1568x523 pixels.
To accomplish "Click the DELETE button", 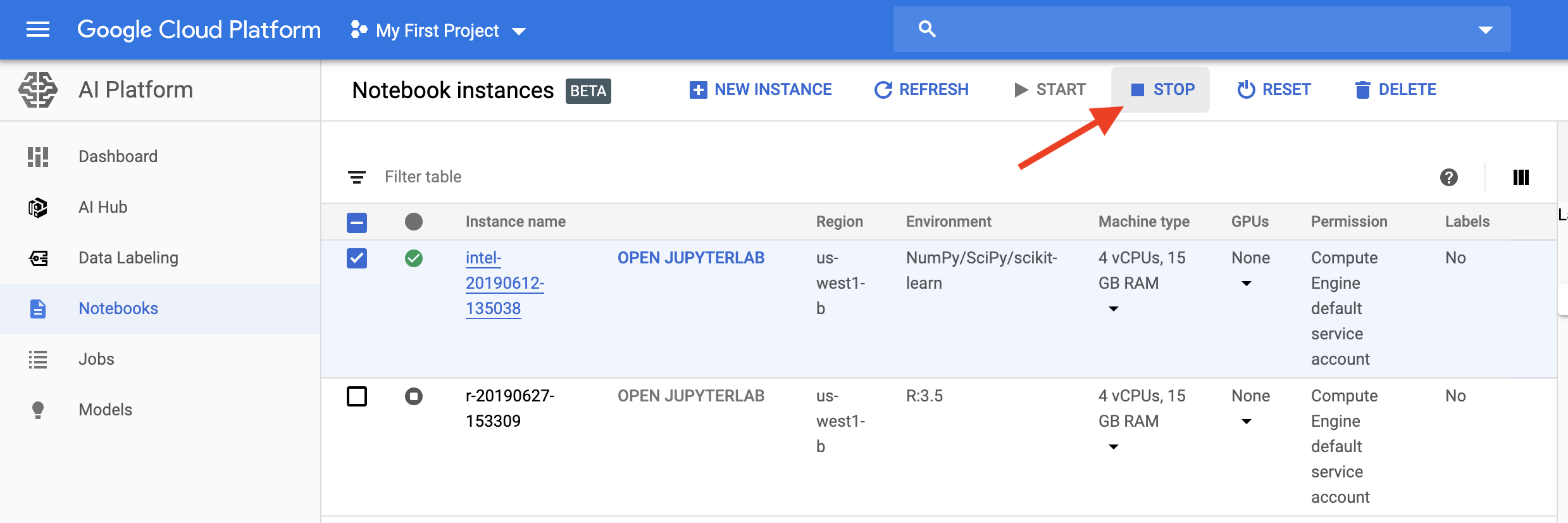I will tap(1395, 90).
